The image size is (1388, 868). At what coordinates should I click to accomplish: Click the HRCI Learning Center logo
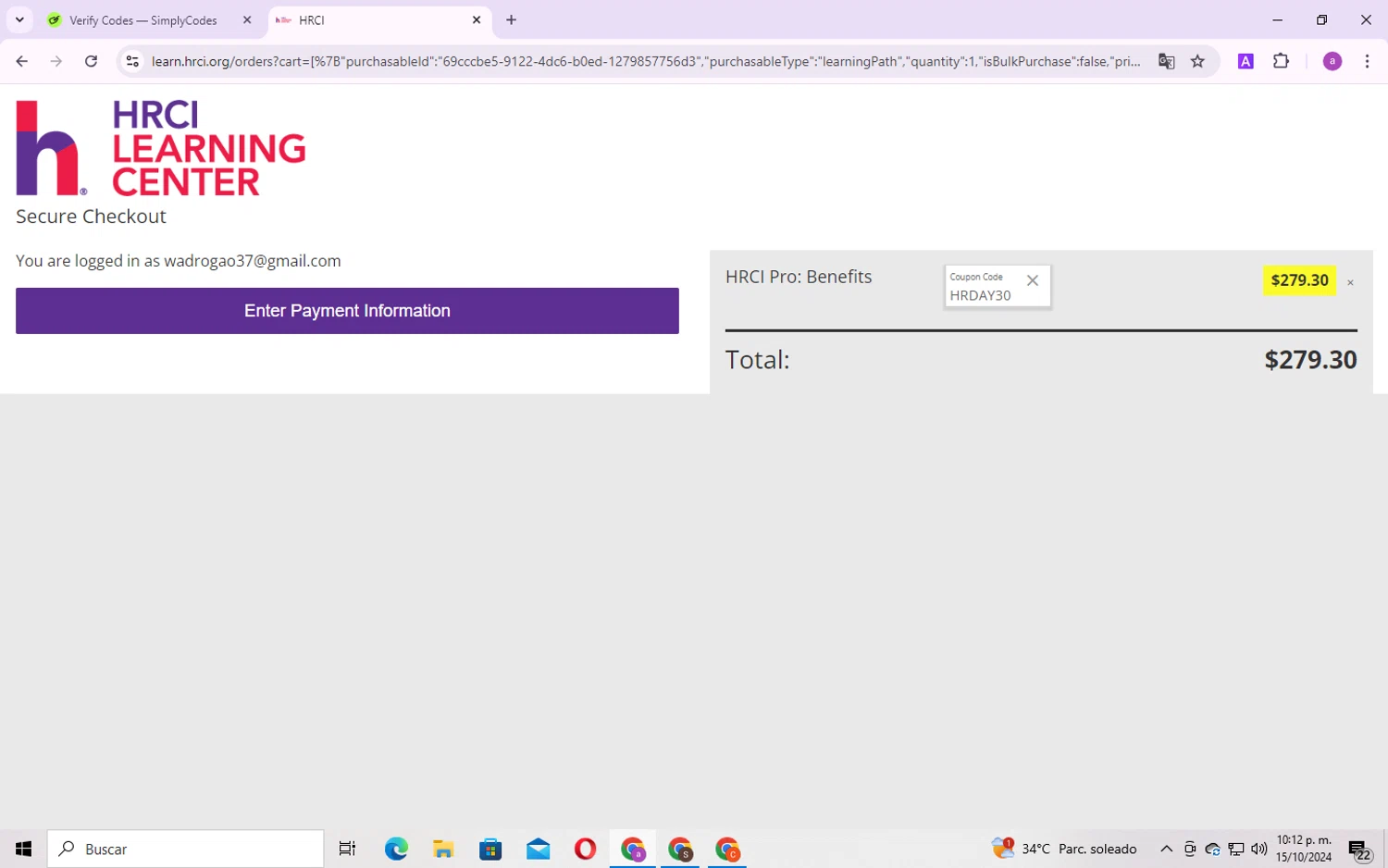161,148
